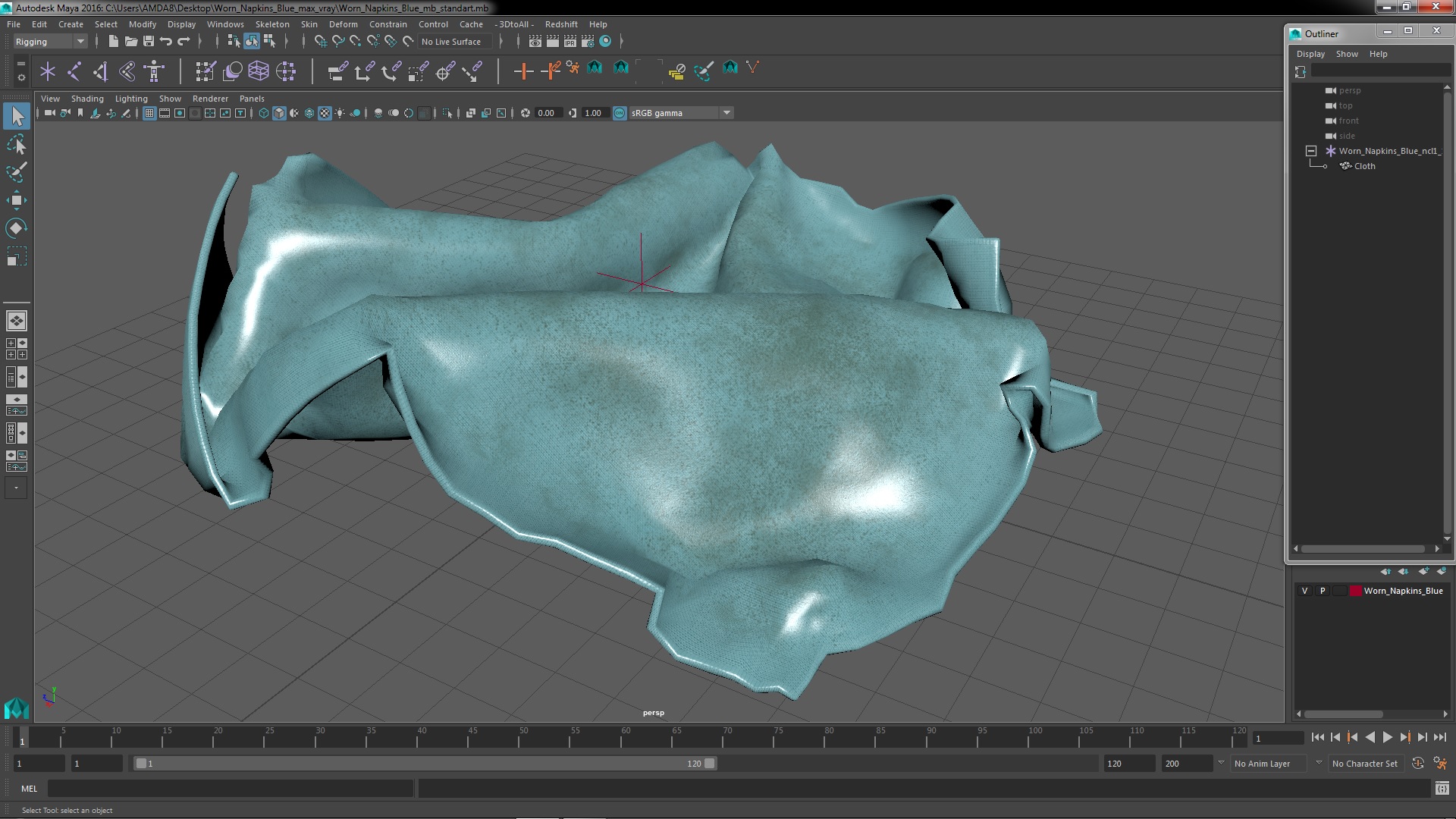Click the Redo arrow icon

pyautogui.click(x=184, y=41)
